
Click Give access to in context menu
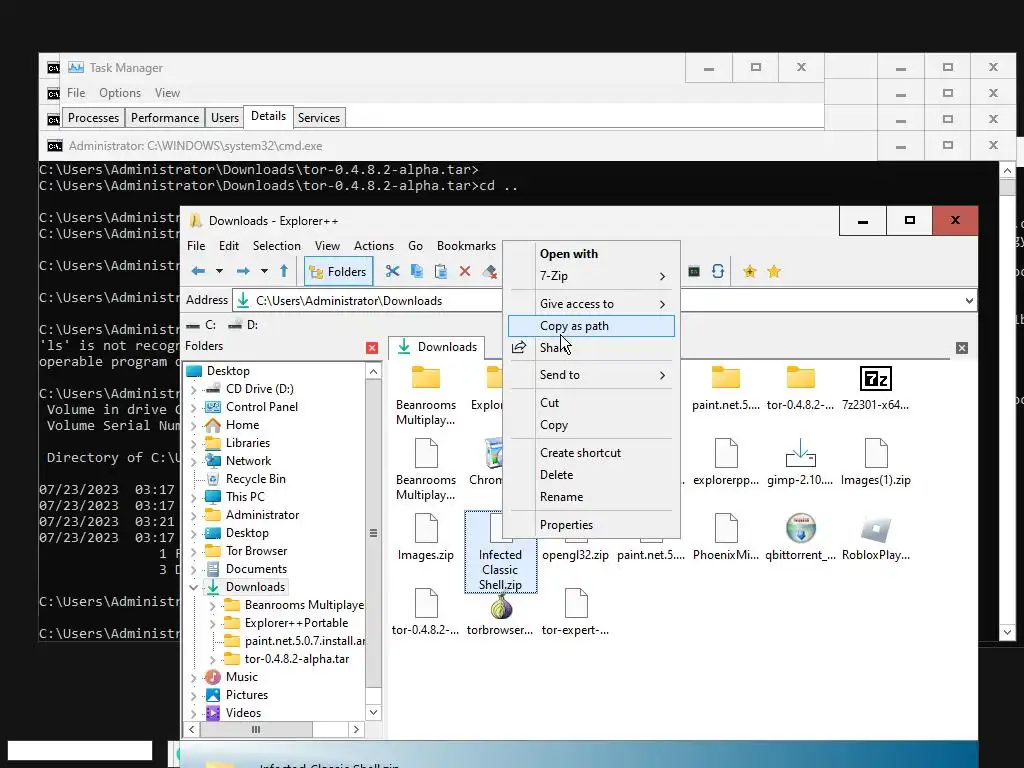(591, 304)
